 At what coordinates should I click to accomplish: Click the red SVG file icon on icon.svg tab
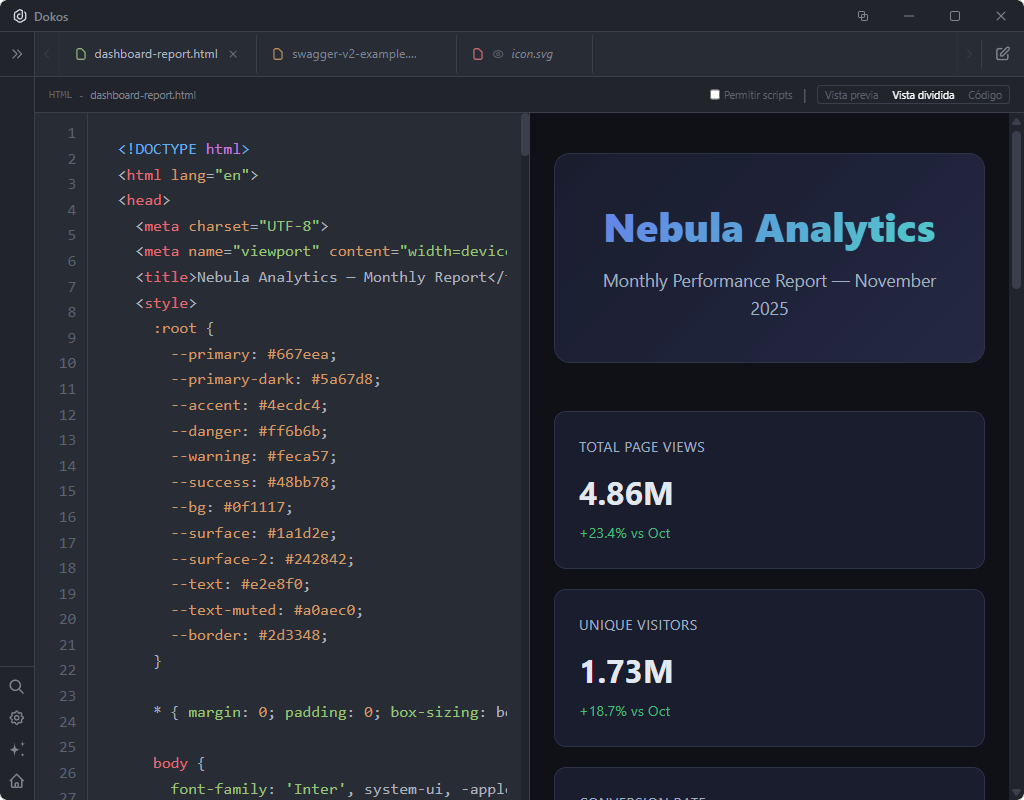(x=477, y=54)
